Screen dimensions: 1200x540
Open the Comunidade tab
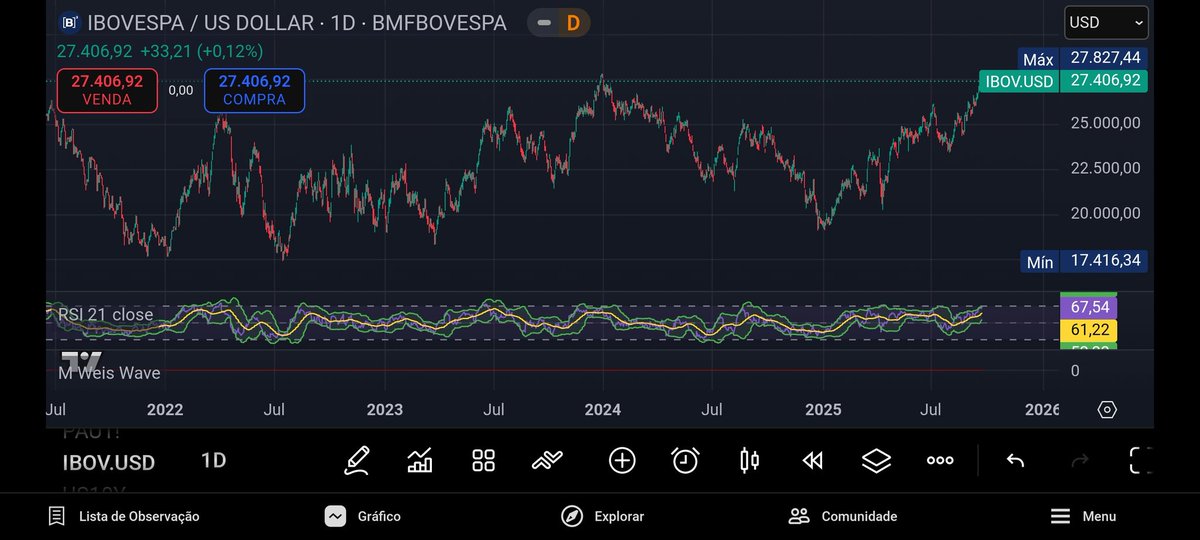(x=843, y=516)
